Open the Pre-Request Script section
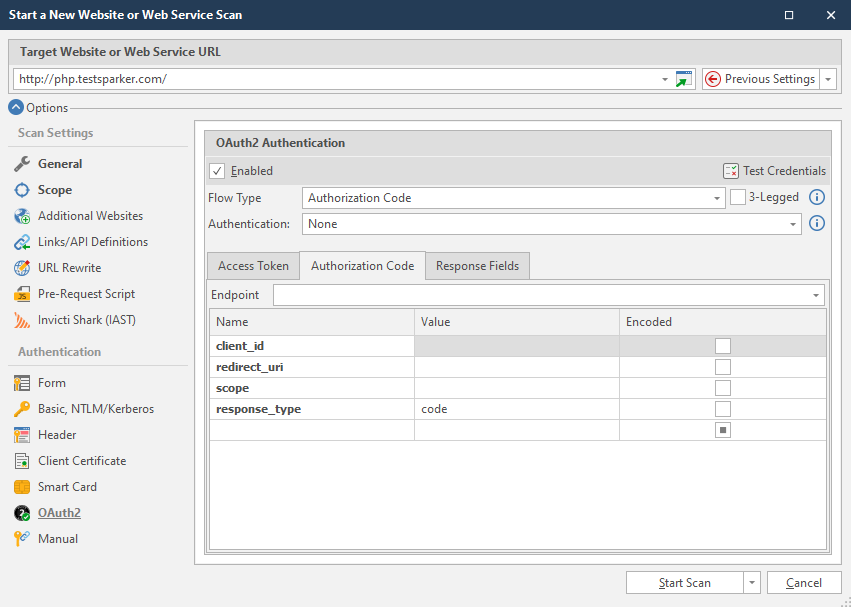 click(x=86, y=294)
